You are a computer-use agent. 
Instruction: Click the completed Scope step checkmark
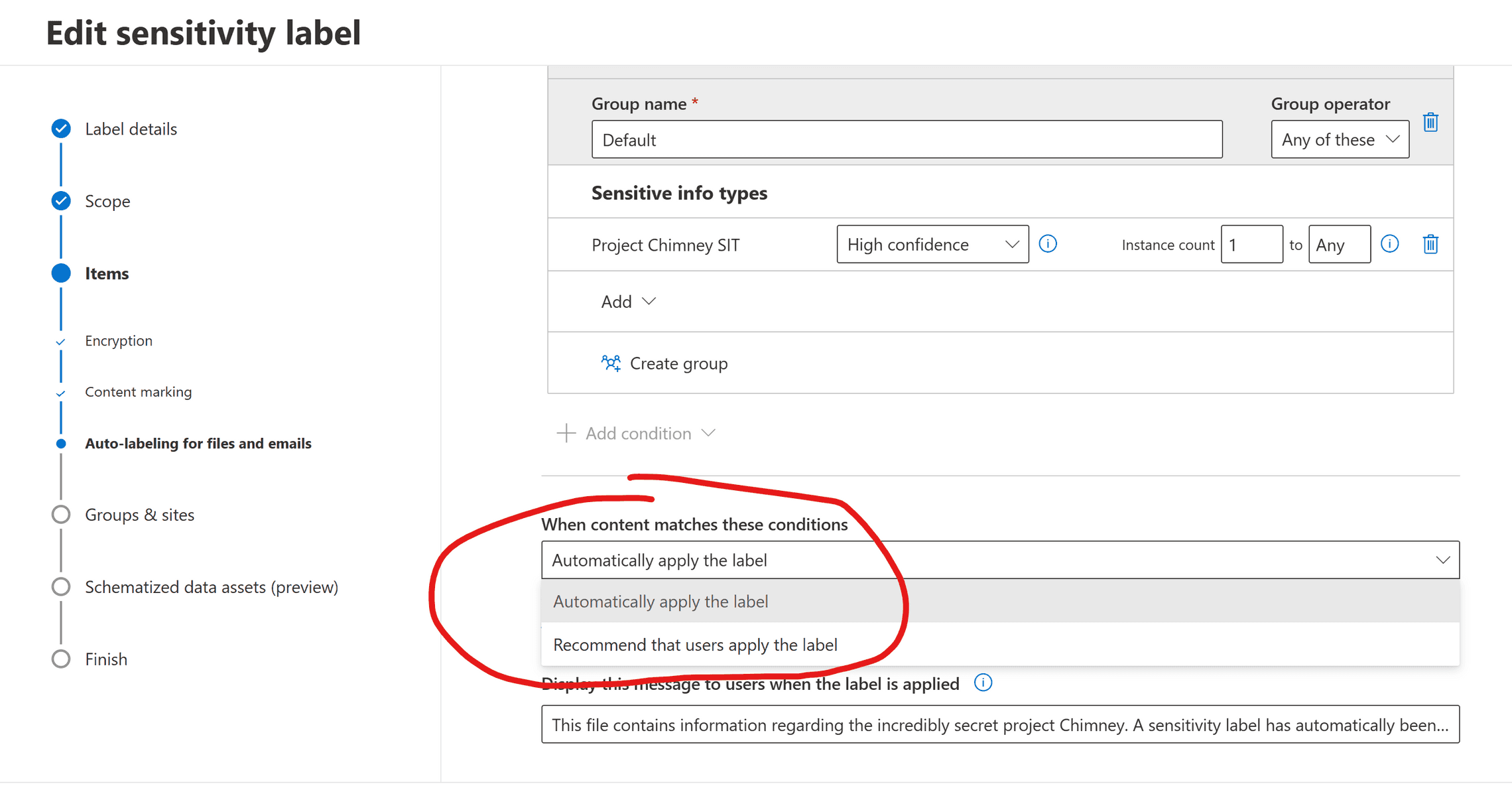pos(60,200)
